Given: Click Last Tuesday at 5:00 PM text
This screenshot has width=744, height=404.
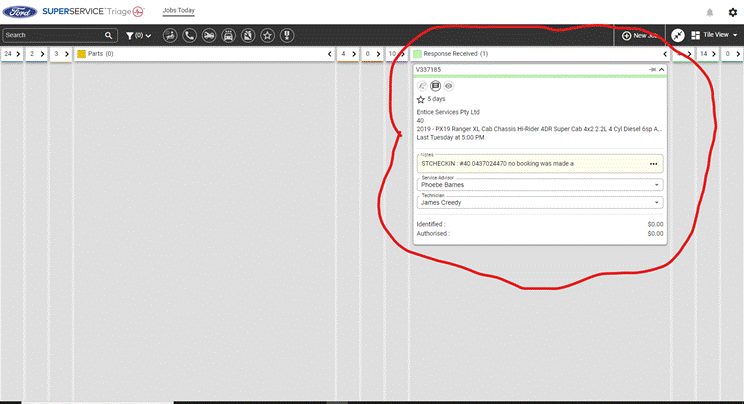Looking at the screenshot, I should (x=450, y=138).
